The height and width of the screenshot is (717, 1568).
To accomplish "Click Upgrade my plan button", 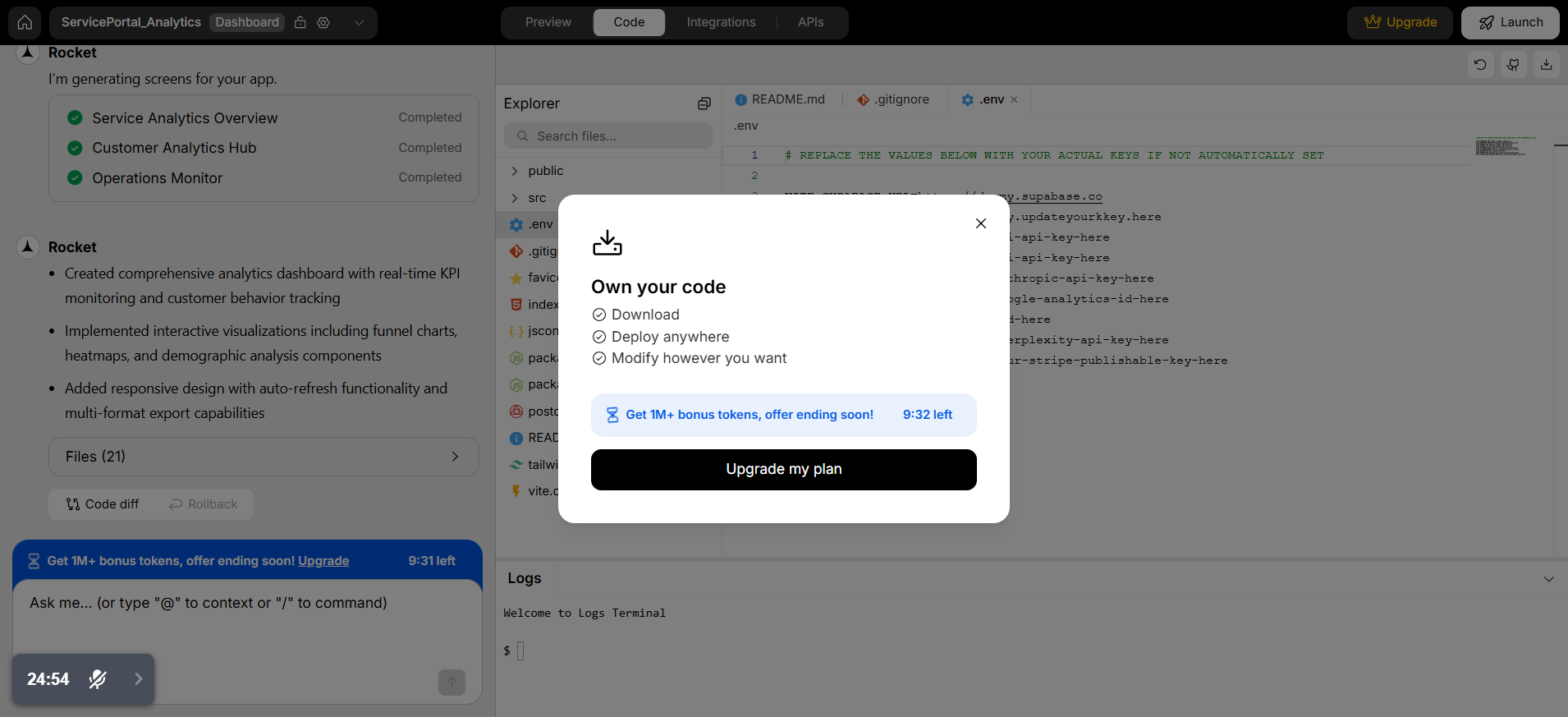I will 784,470.
